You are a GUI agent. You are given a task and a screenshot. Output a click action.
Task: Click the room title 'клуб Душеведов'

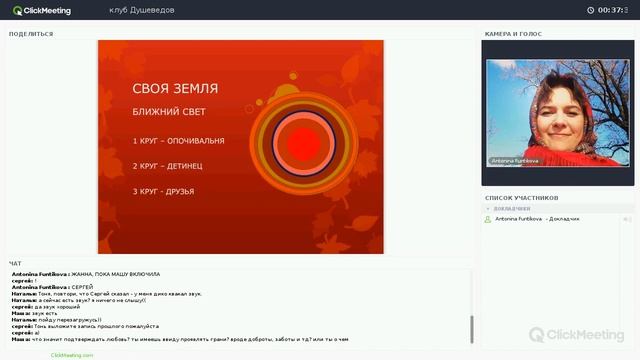[x=142, y=10]
